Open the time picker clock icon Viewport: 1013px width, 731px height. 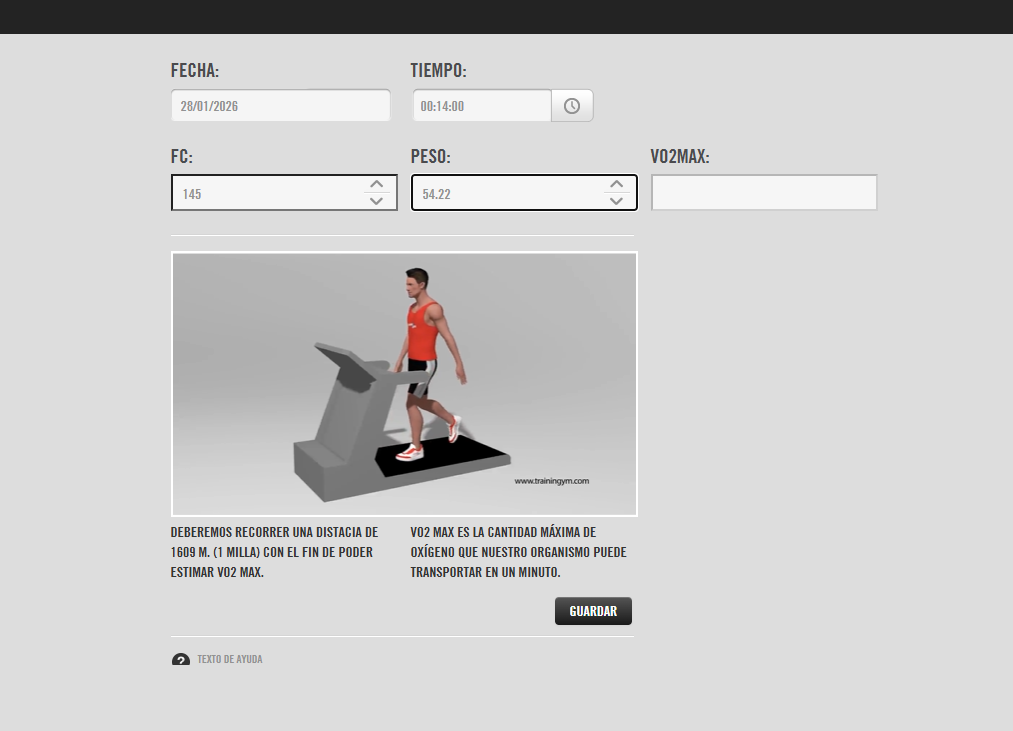[572, 106]
